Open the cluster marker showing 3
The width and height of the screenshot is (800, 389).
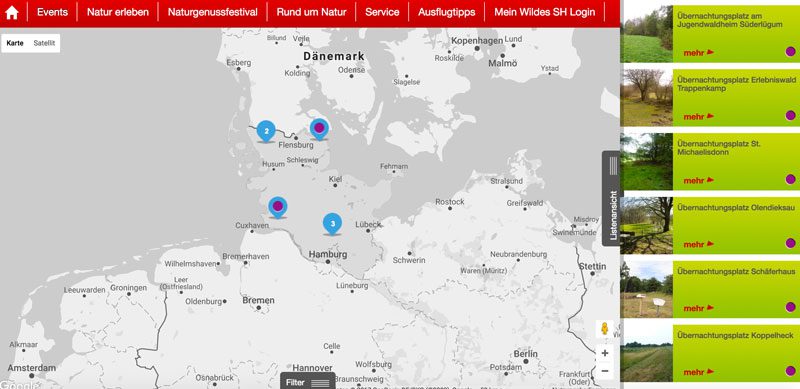click(332, 224)
